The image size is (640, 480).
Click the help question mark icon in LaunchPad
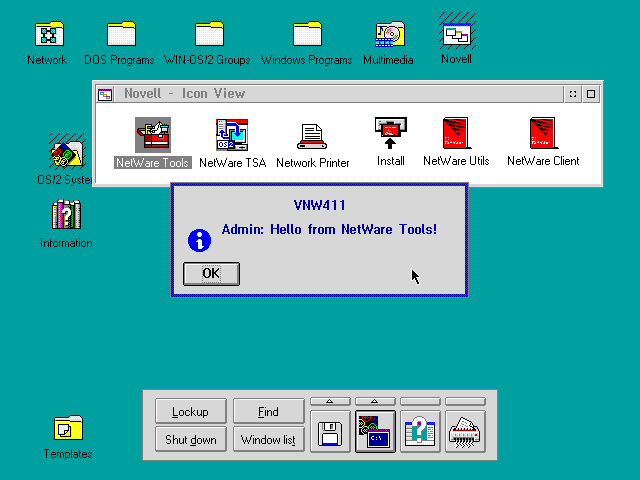[x=420, y=432]
